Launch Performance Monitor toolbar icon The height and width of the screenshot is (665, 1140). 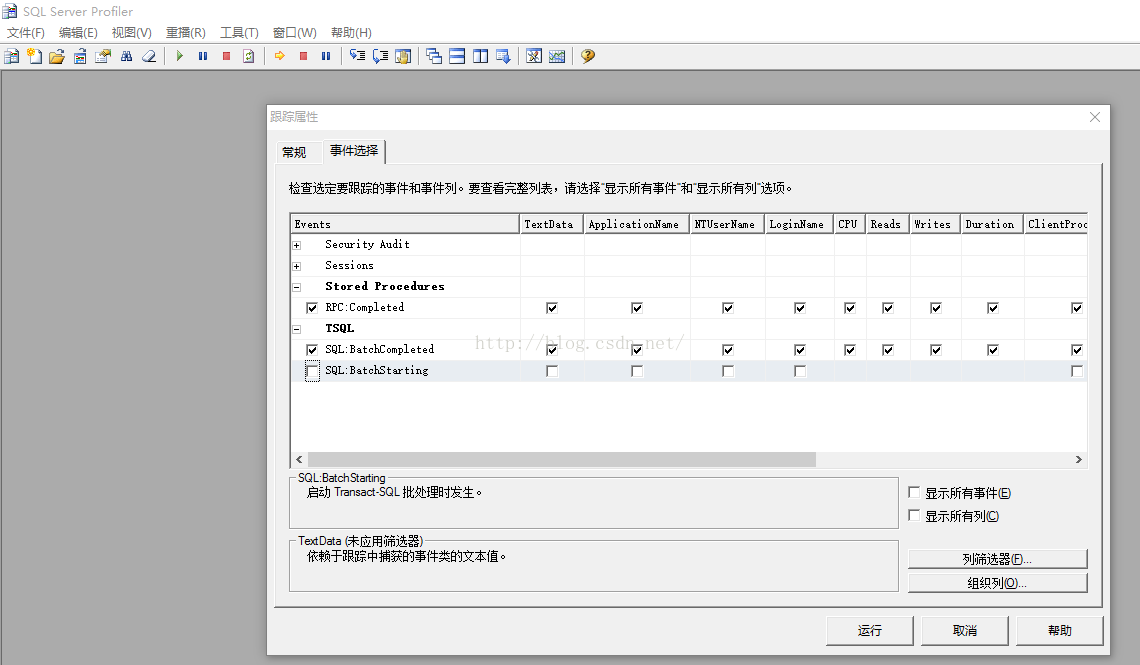click(x=557, y=56)
